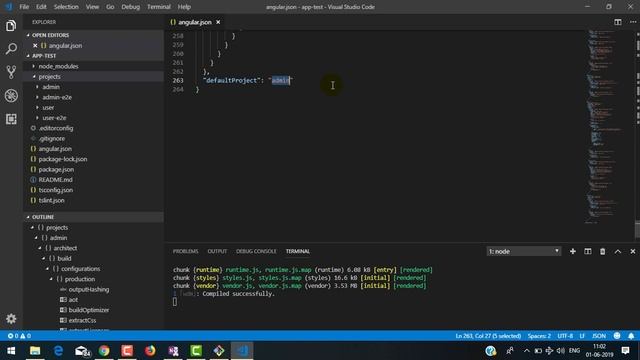640x360 pixels.
Task: Open package.json from the file tree
Action: click(x=56, y=169)
